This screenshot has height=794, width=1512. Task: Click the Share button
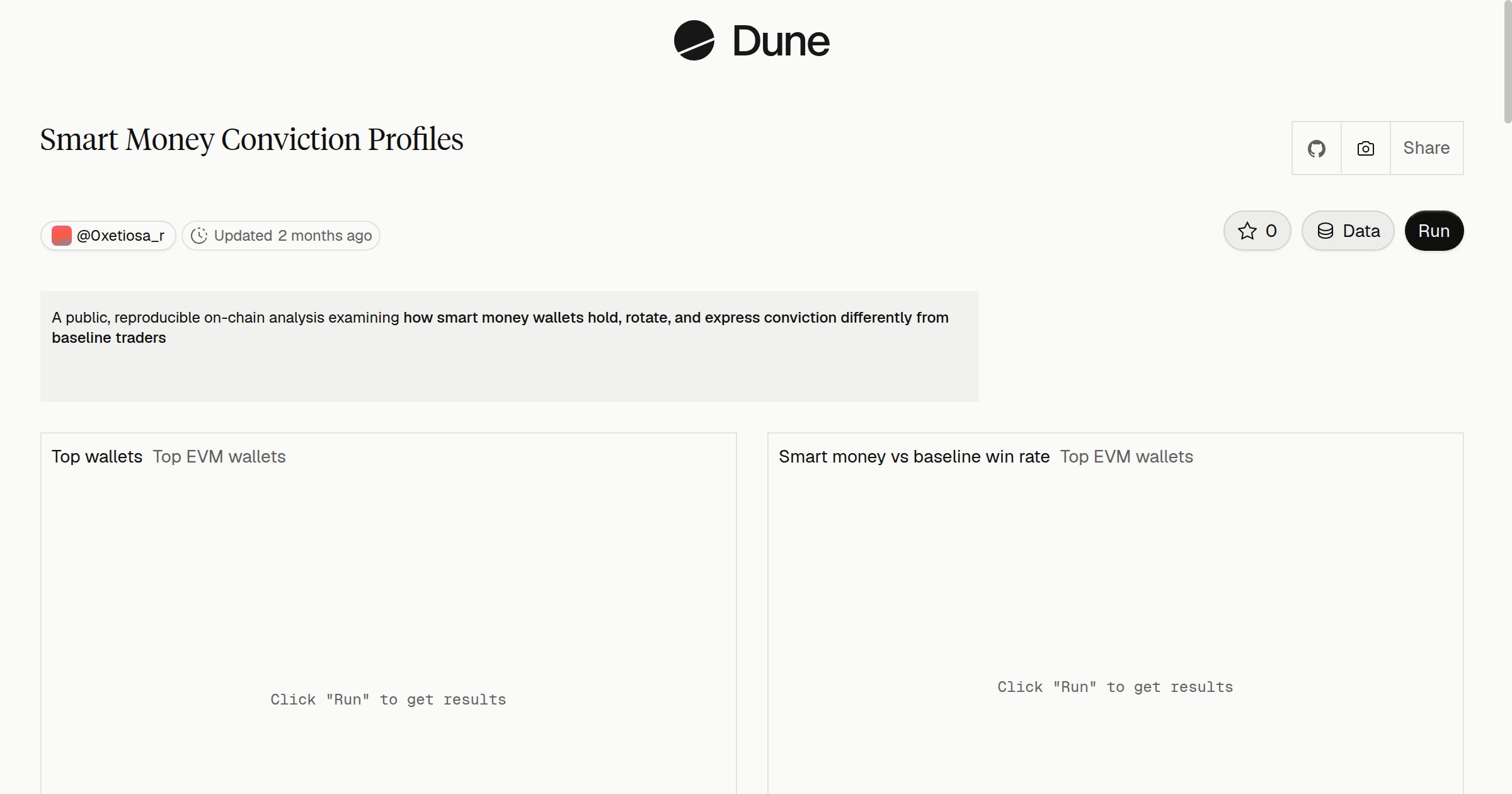[1426, 148]
